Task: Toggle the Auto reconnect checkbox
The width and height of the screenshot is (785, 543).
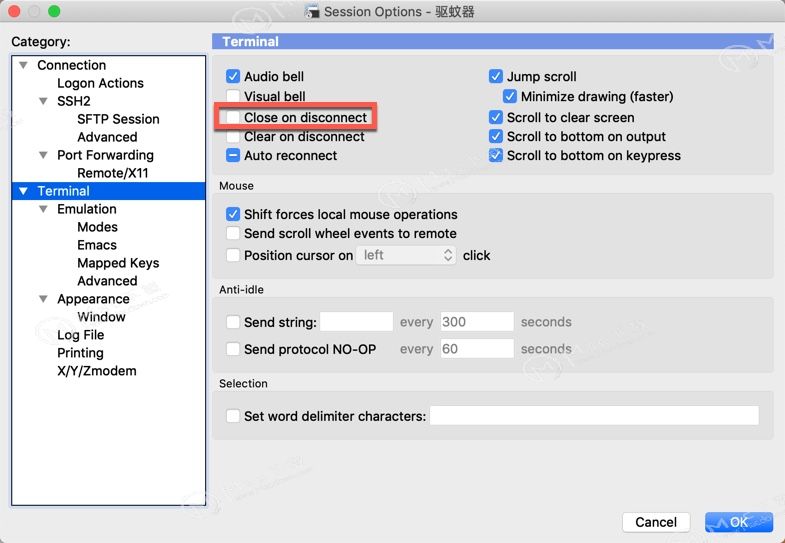Action: click(233, 156)
